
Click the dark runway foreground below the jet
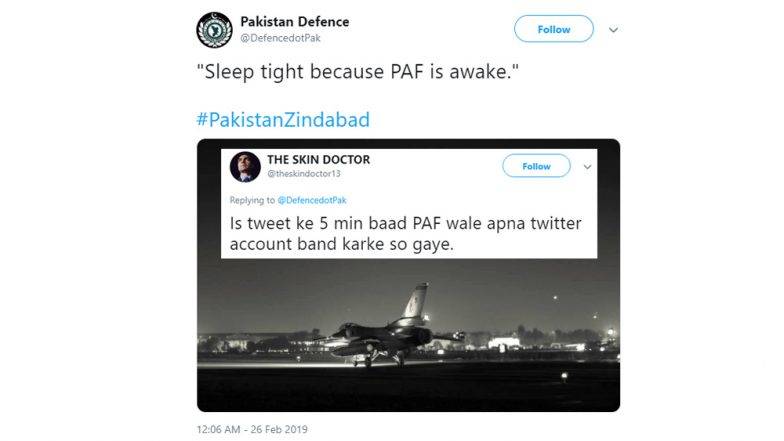pyautogui.click(x=400, y=385)
